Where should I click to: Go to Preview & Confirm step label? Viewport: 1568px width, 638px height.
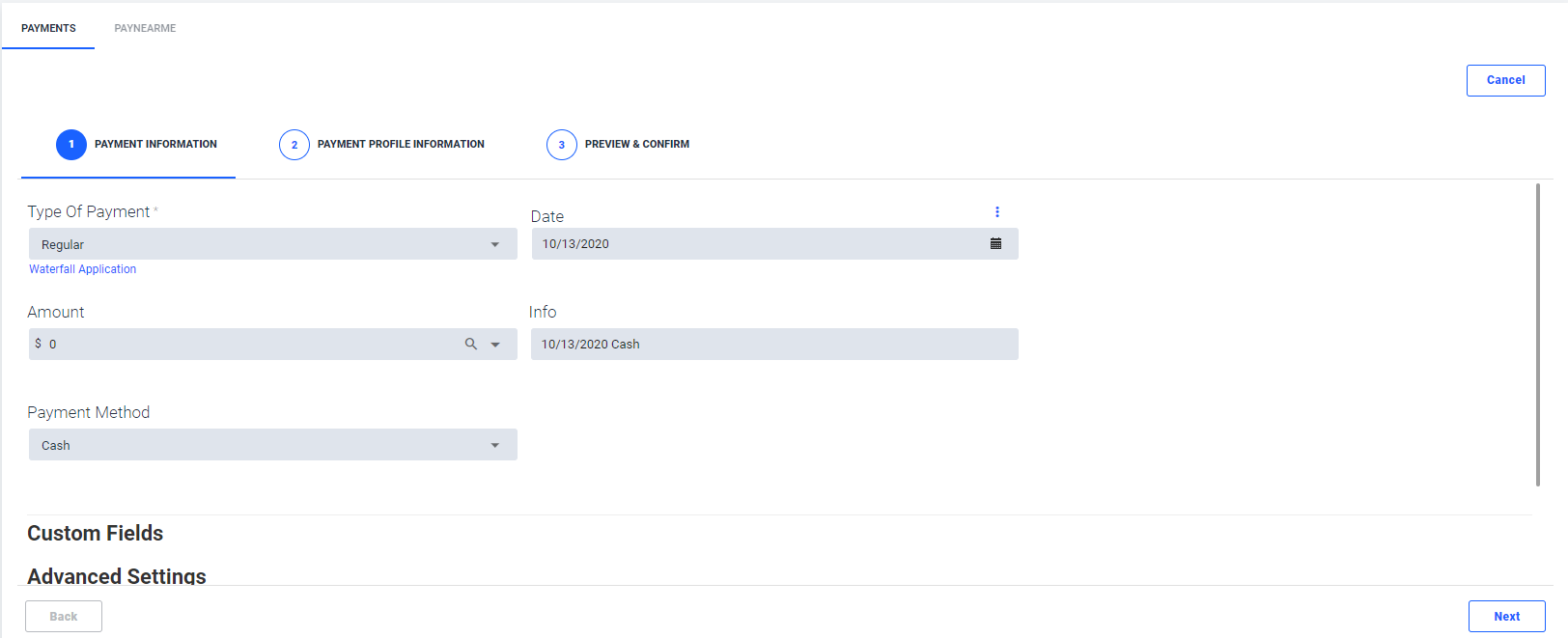[x=637, y=145]
